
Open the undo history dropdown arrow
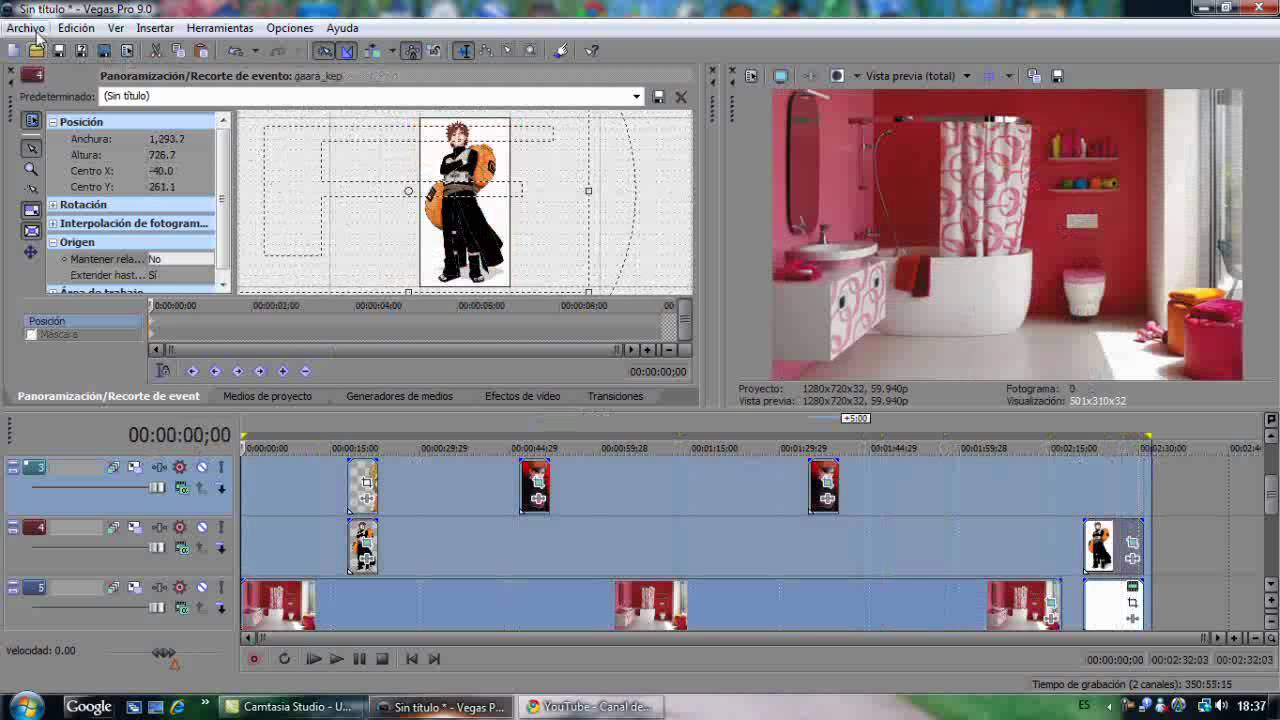coord(256,50)
